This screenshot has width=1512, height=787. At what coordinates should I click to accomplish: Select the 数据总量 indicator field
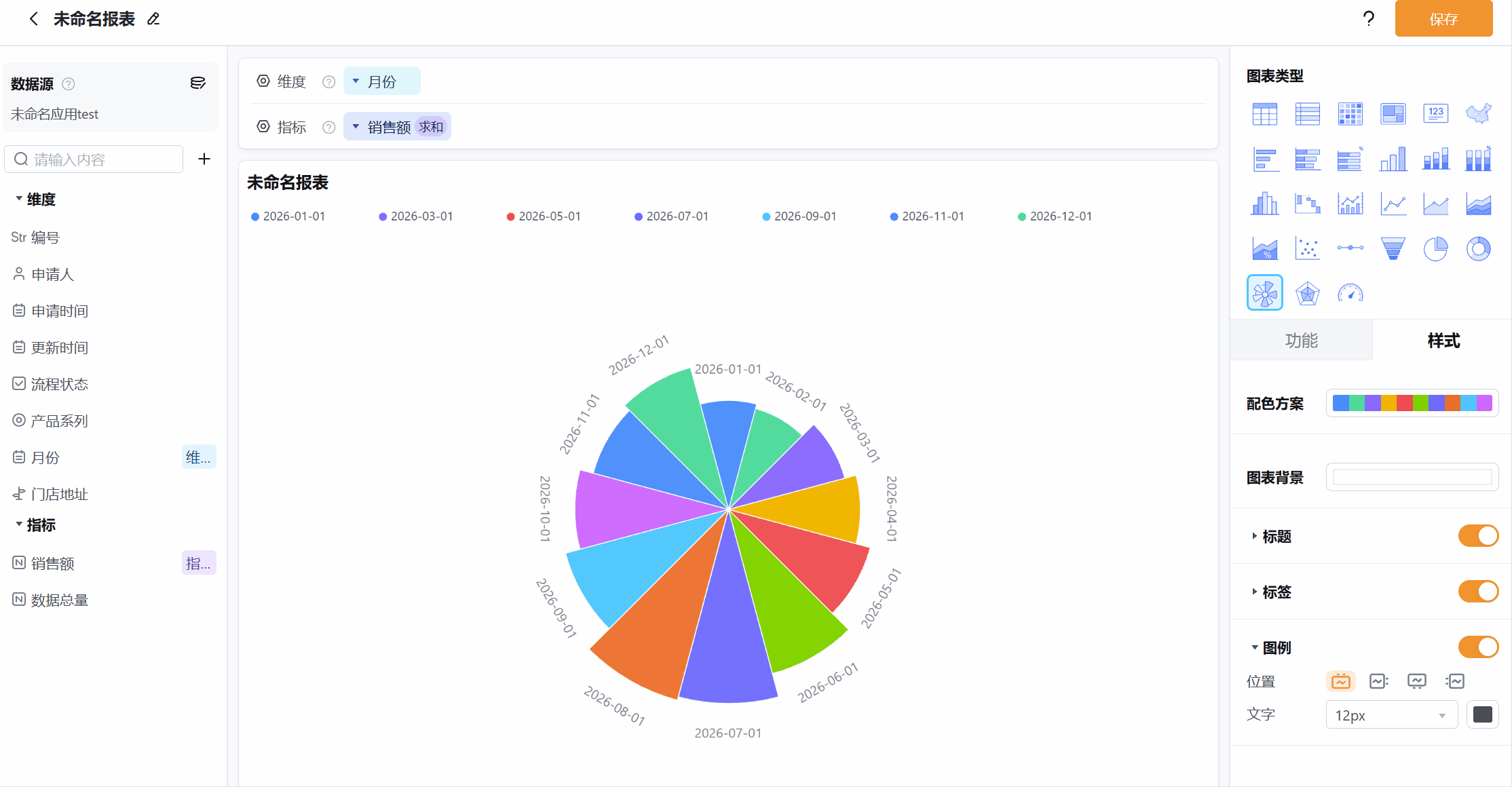tap(50, 600)
